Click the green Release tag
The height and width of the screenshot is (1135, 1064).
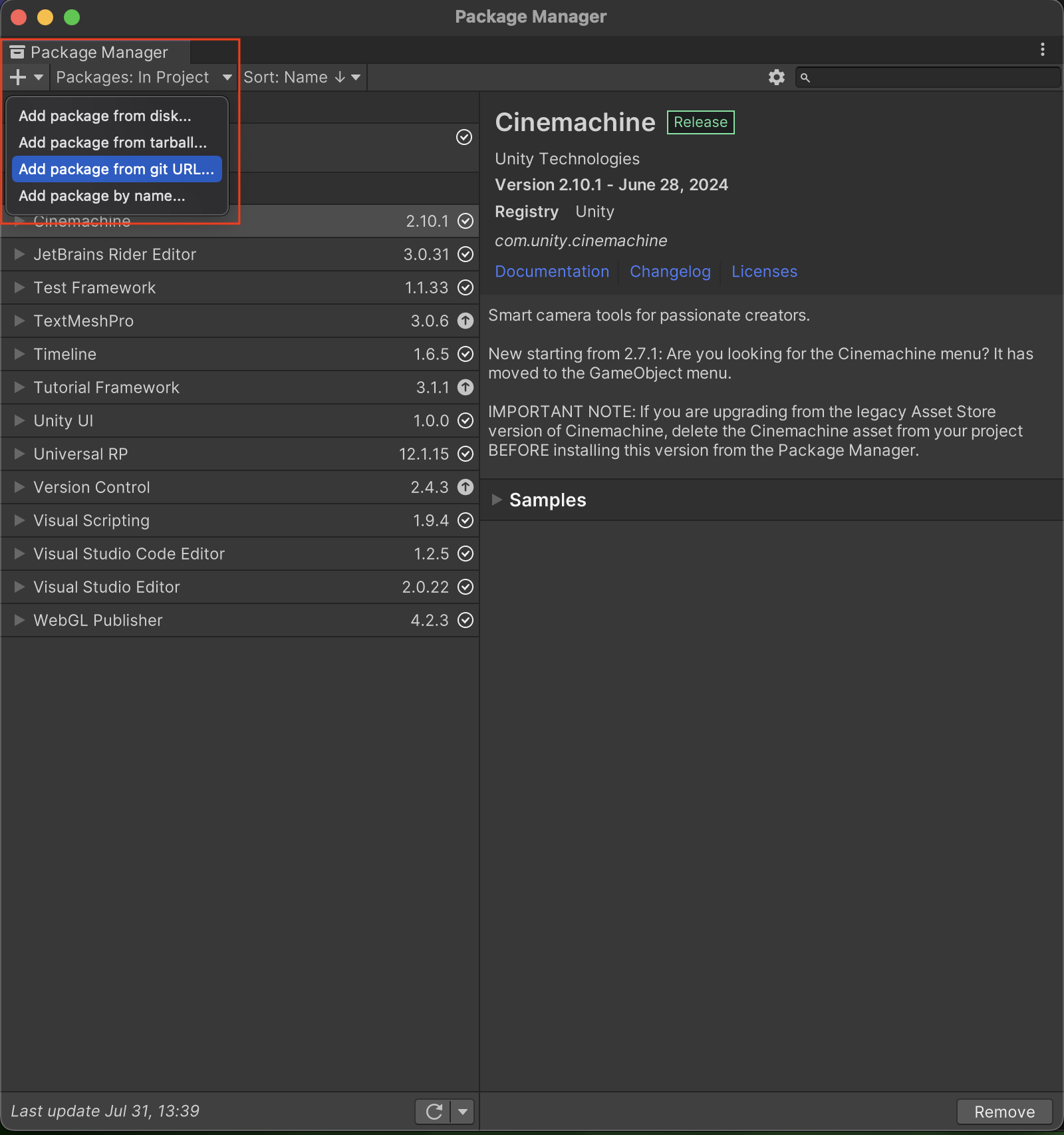[x=701, y=122]
